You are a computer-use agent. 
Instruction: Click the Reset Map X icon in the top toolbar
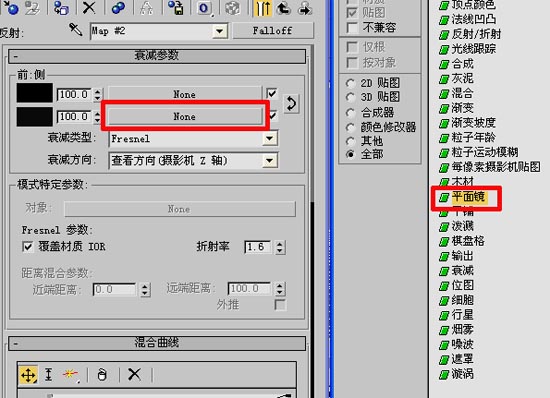click(89, 7)
